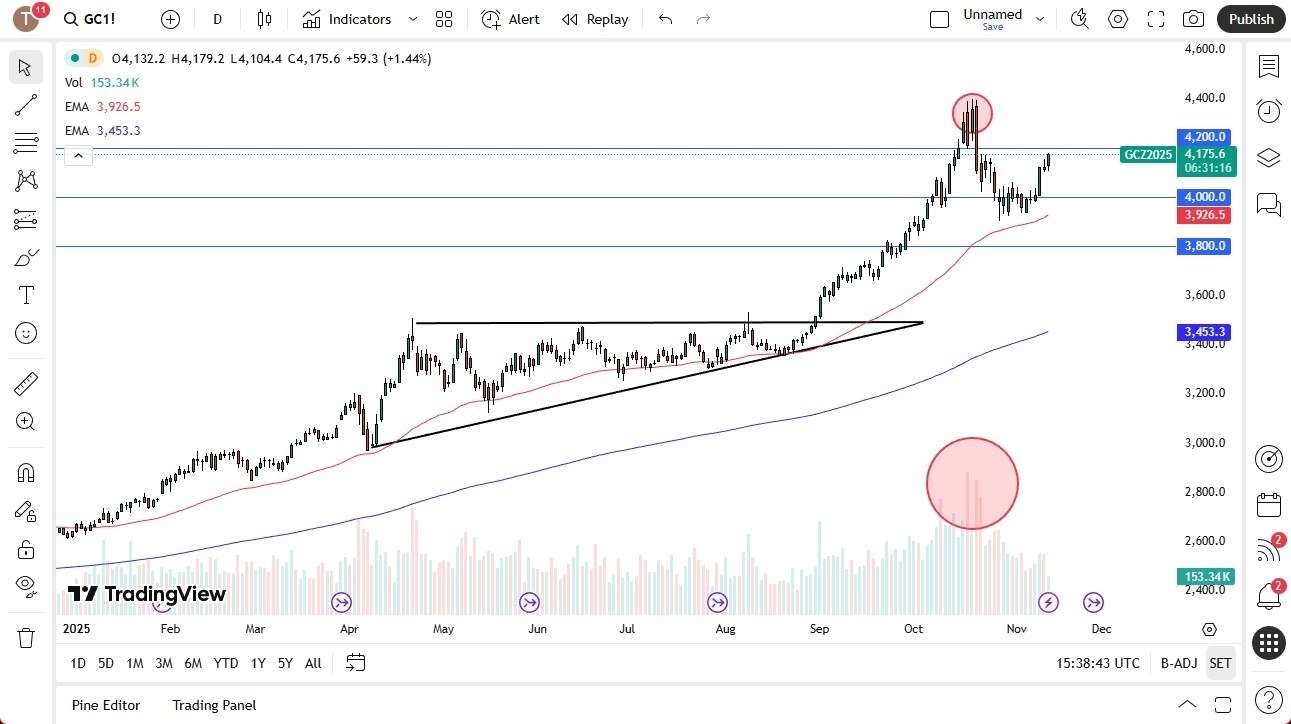
Task: Start bar Replay mode
Action: [595, 19]
